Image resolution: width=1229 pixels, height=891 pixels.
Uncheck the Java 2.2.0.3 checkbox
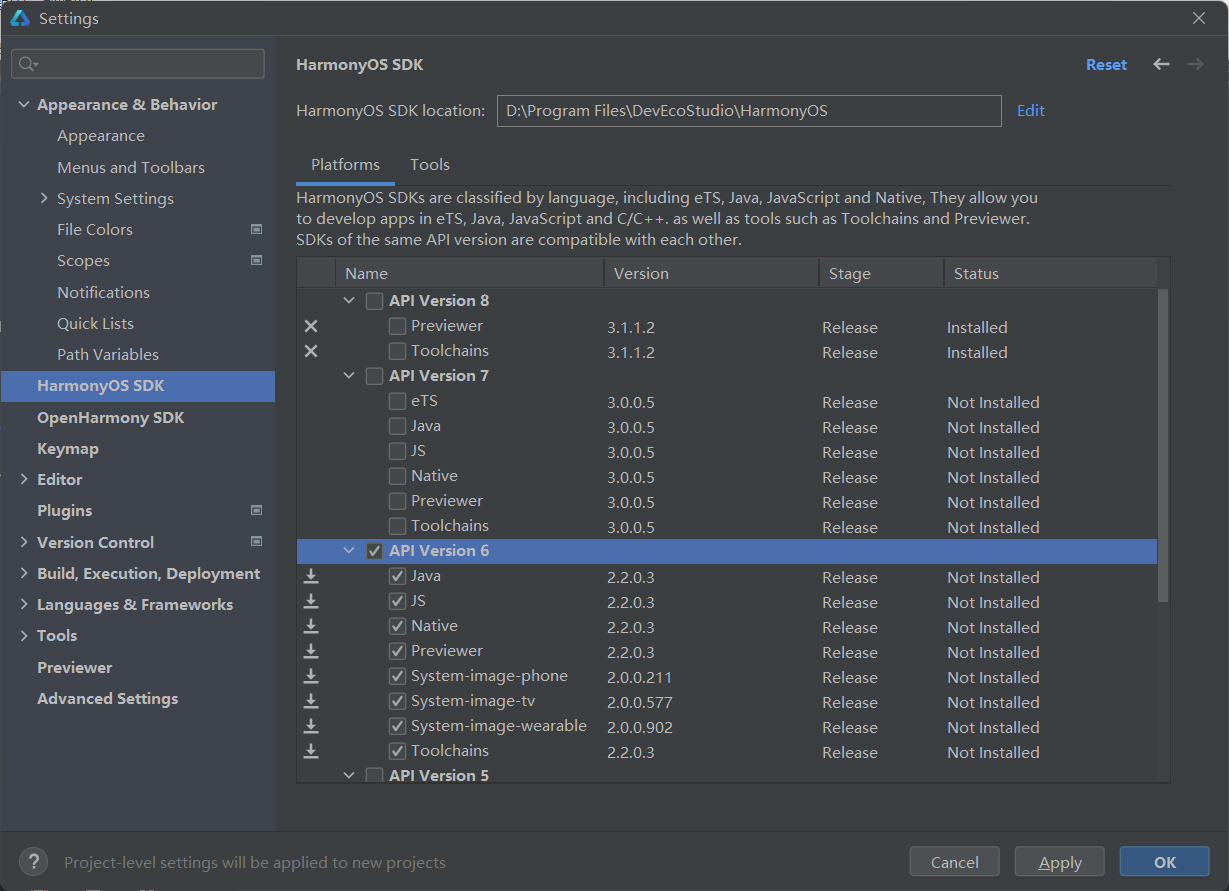point(397,576)
